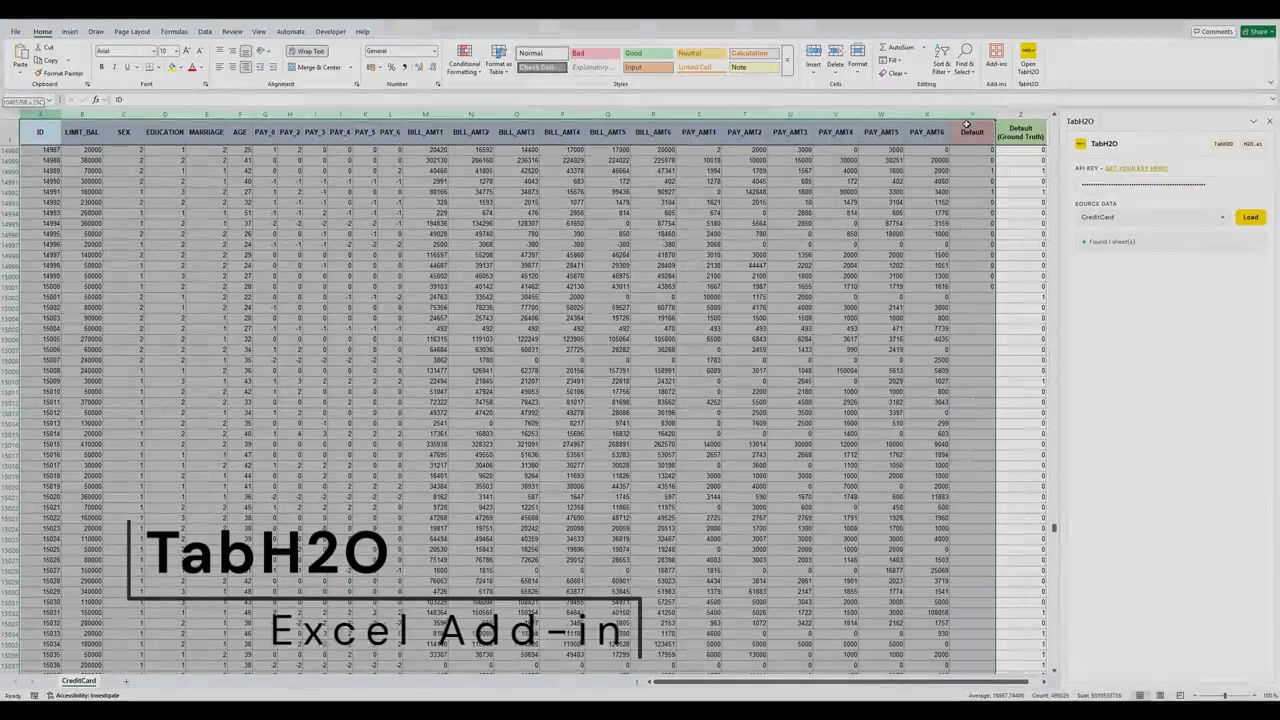Open Format as Table
1280x720 pixels.
498,59
